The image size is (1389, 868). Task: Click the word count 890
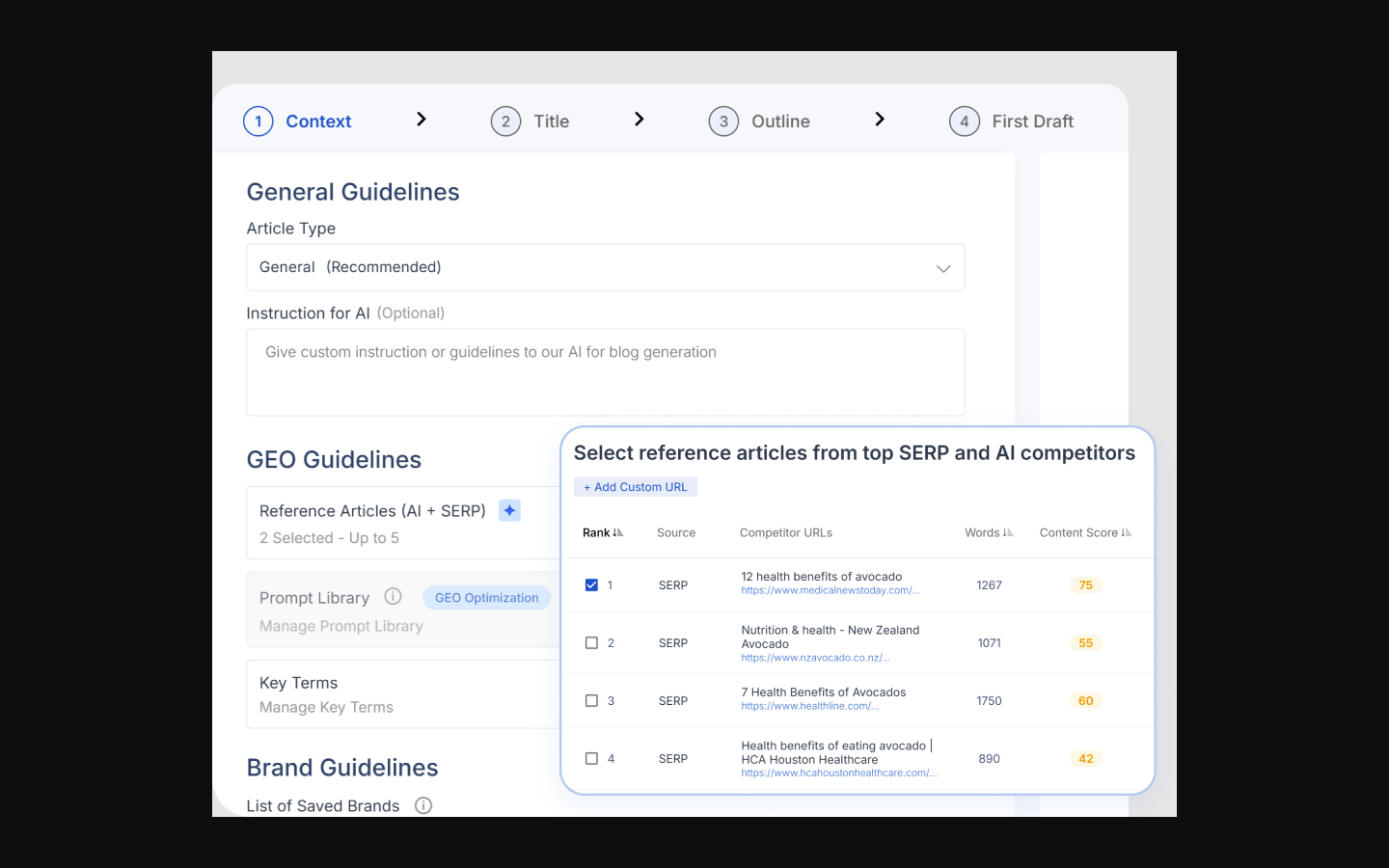tap(990, 759)
